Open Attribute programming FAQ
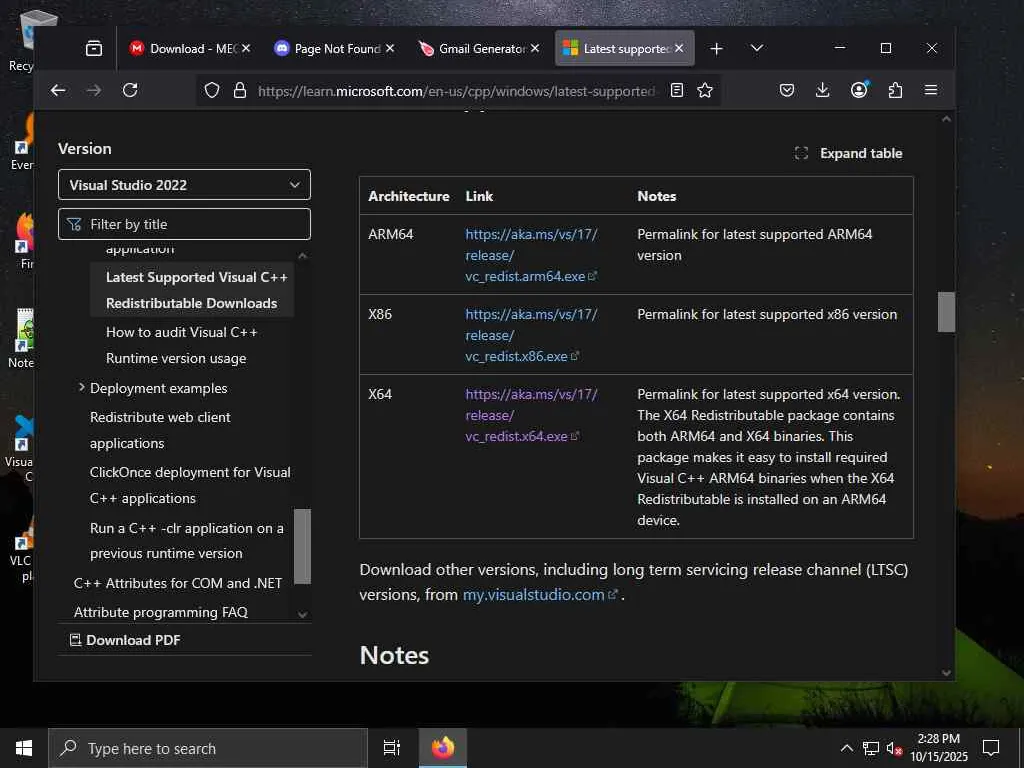Screen dimensions: 1024x768 click(x=161, y=612)
